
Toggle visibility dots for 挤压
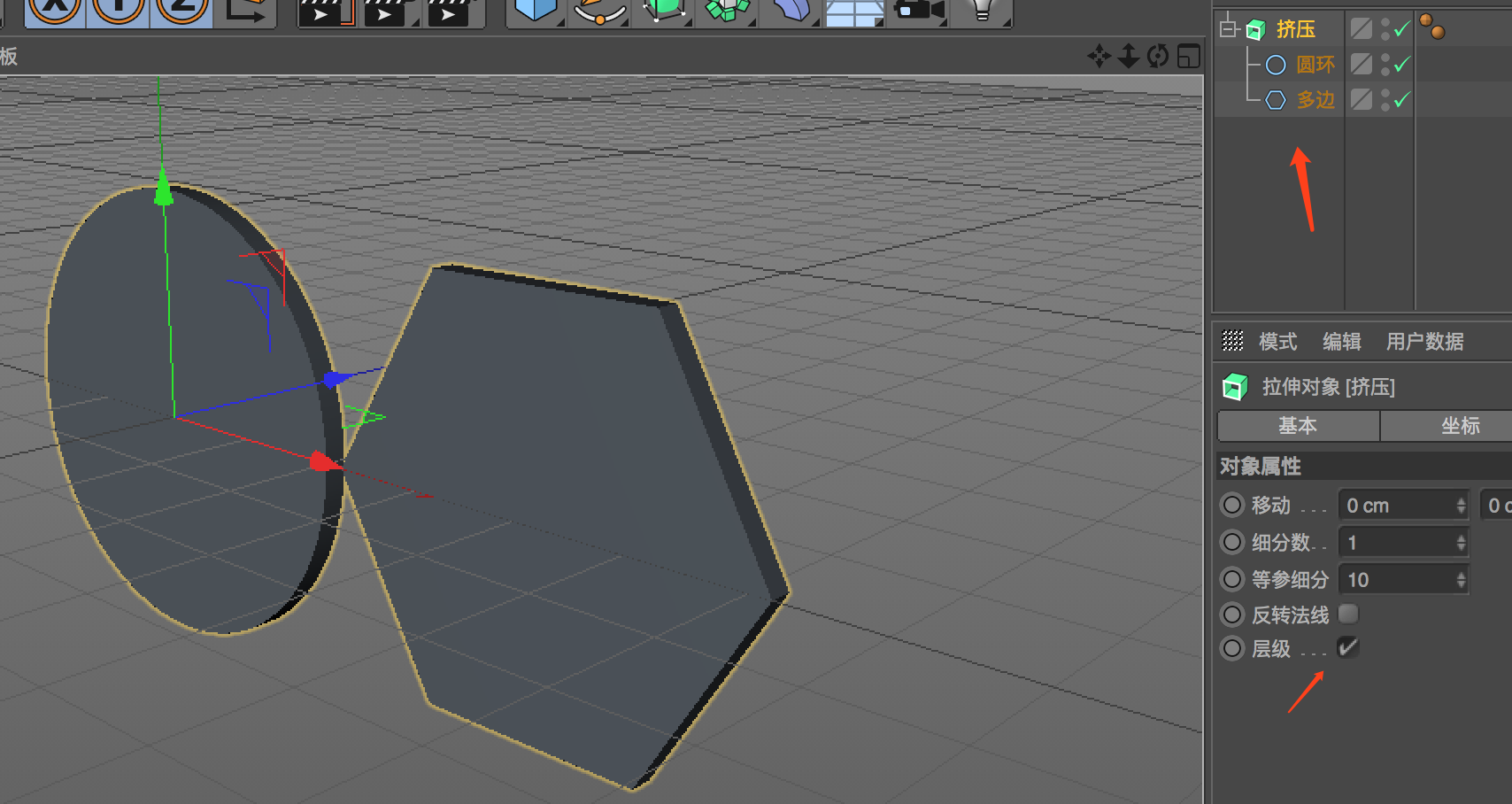coord(1385,29)
